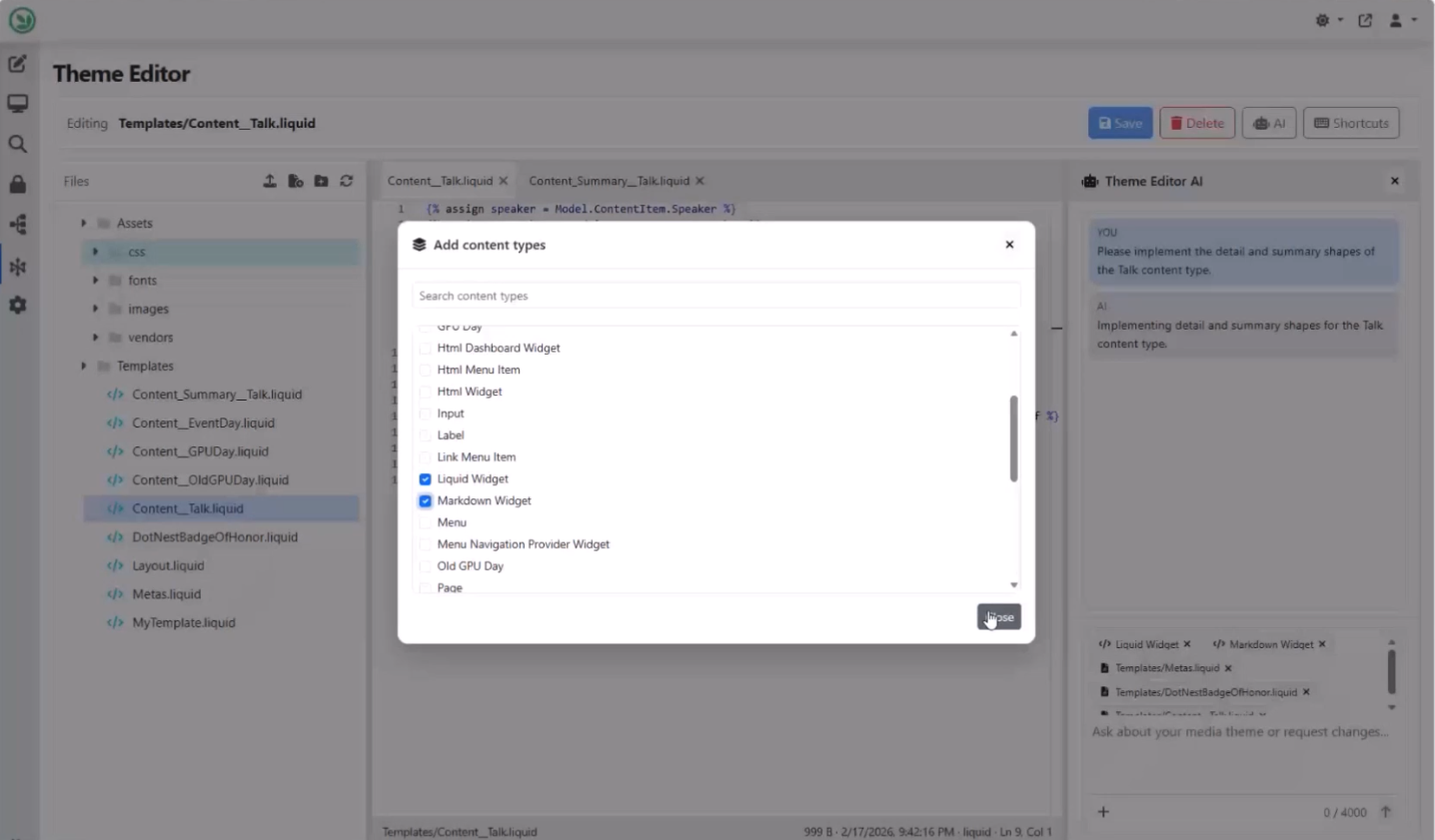Screen dimensions: 1435x840
Task: Expand the css folder
Action: point(96,252)
